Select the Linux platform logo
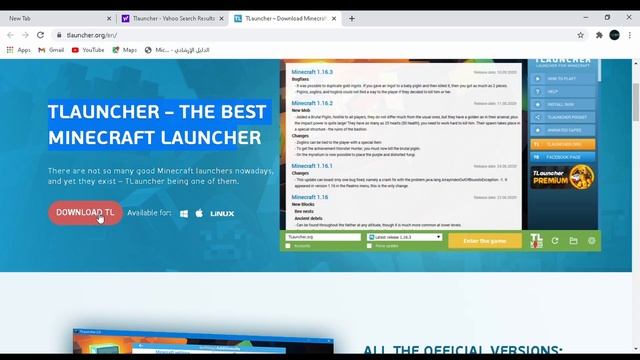Viewport: 640px width, 360px height. [222, 213]
